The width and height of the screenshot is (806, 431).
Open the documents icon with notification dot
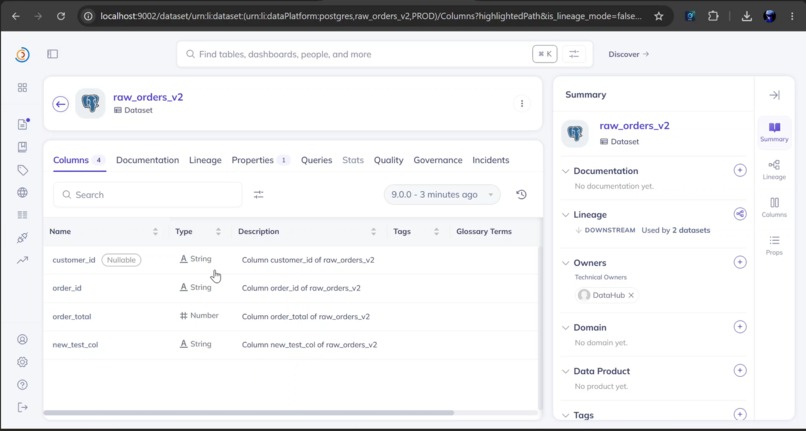click(23, 124)
